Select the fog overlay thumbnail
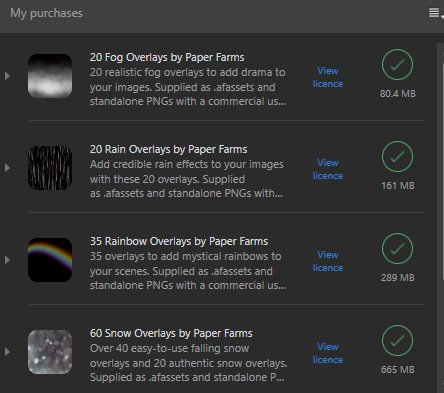The height and width of the screenshot is (393, 444). tap(50, 76)
